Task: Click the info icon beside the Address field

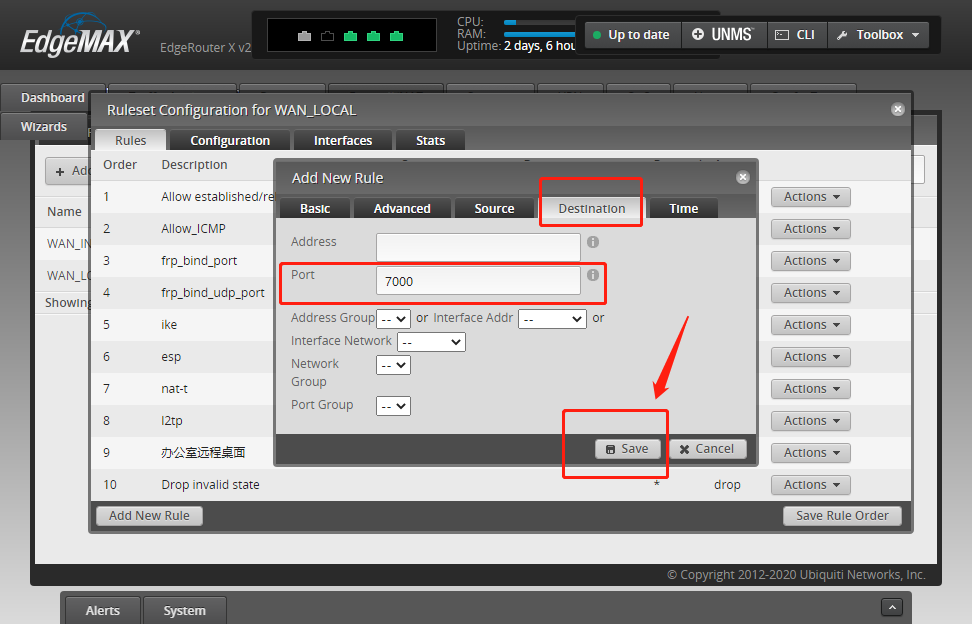Action: click(592, 242)
